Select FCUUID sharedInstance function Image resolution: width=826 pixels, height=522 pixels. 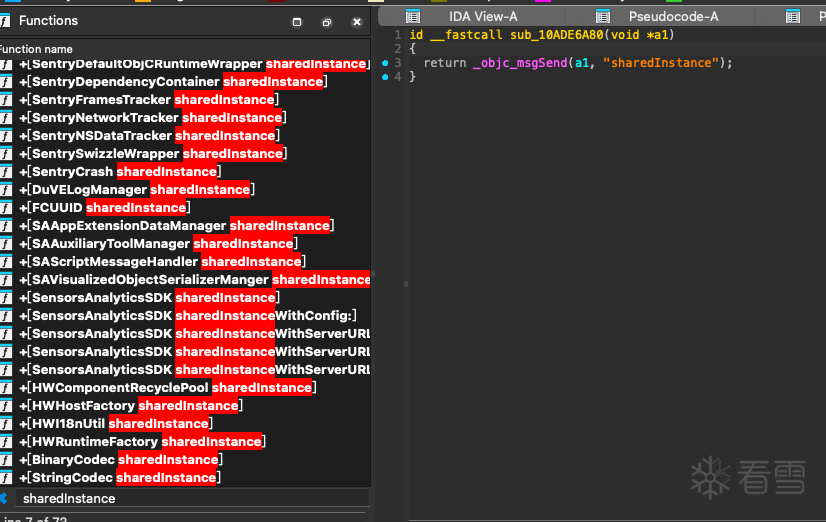click(185, 208)
